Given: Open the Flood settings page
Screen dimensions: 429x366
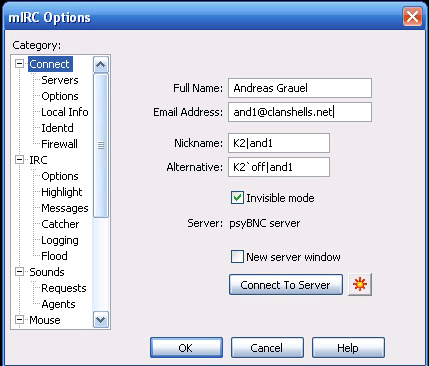Looking at the screenshot, I should pos(54,256).
